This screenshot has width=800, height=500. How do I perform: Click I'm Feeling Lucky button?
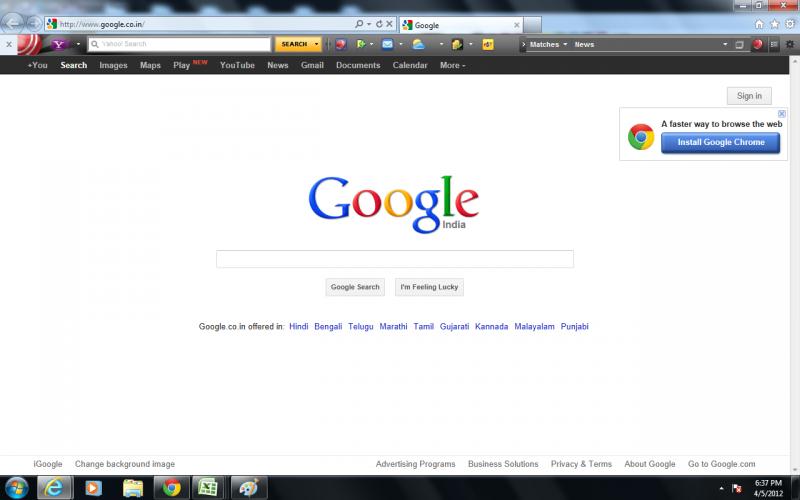point(429,287)
